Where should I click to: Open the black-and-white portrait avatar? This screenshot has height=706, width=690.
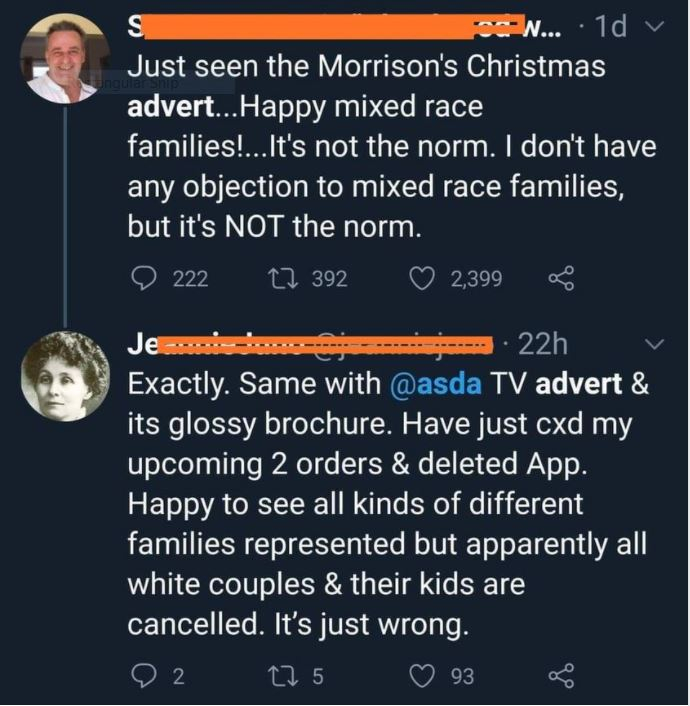65,376
